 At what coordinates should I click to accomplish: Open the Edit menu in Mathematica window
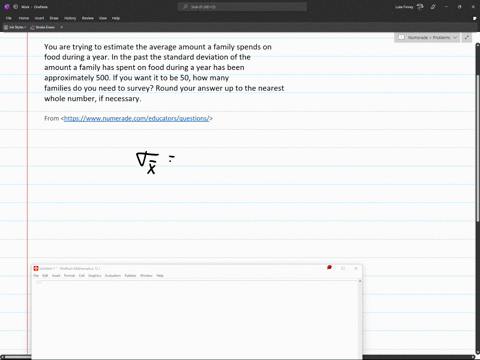click(45, 276)
